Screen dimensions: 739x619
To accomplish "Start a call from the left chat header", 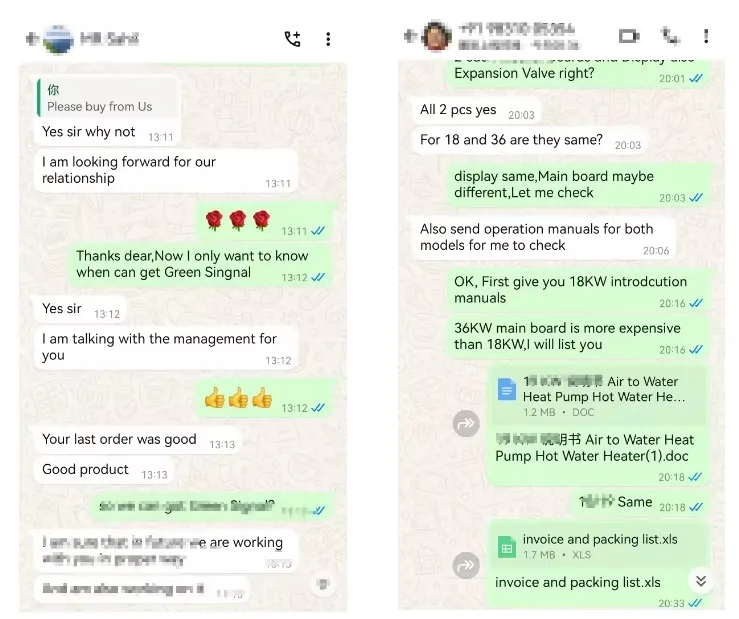I will coord(292,39).
